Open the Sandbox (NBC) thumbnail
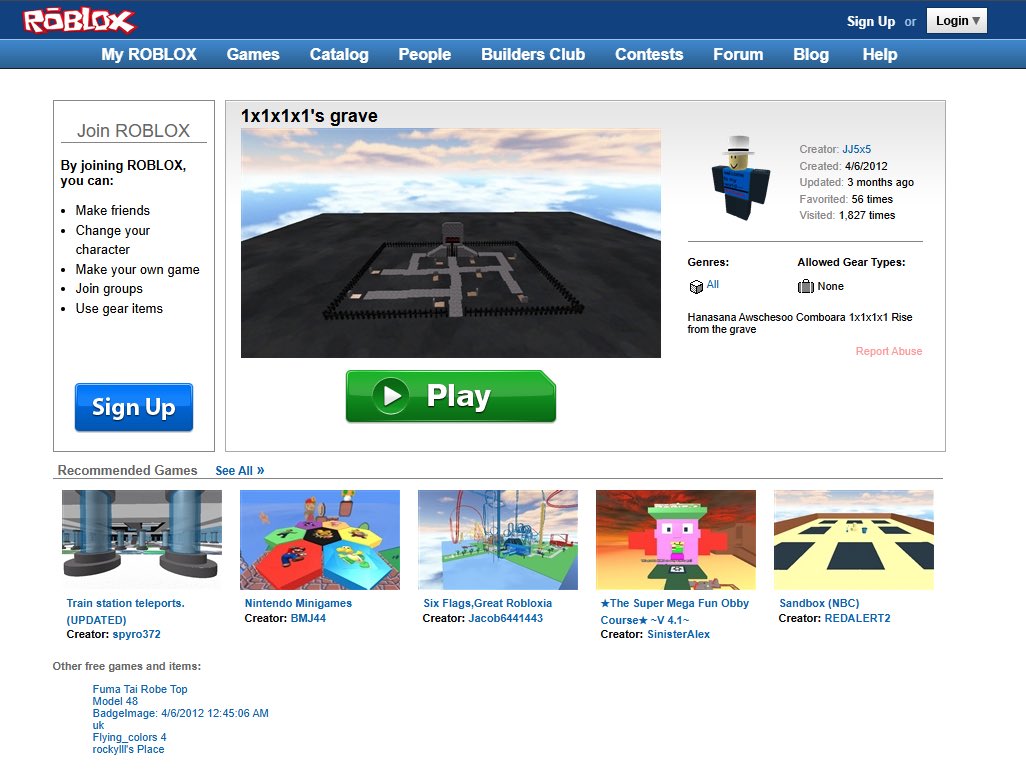Image resolution: width=1026 pixels, height=782 pixels. click(x=854, y=540)
